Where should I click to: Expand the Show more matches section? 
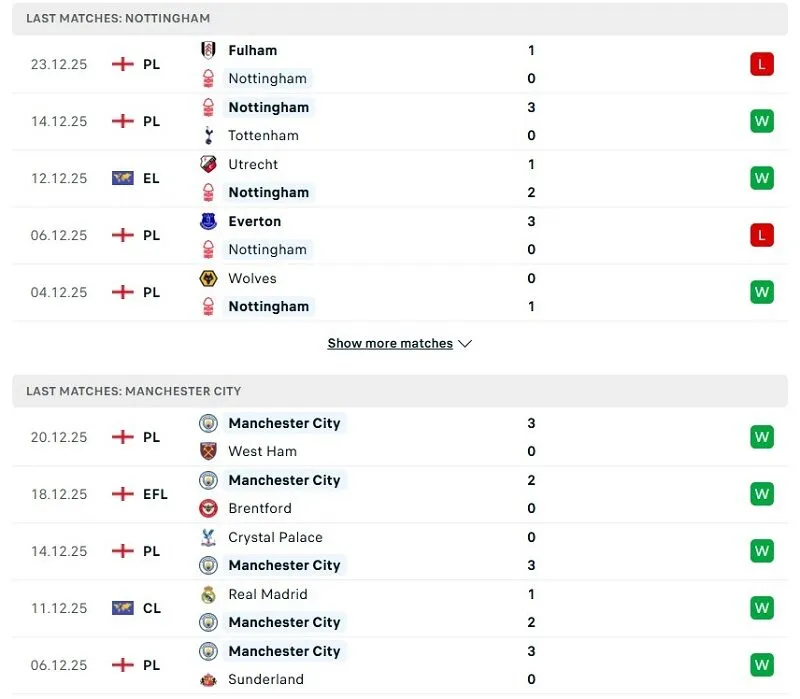(390, 343)
